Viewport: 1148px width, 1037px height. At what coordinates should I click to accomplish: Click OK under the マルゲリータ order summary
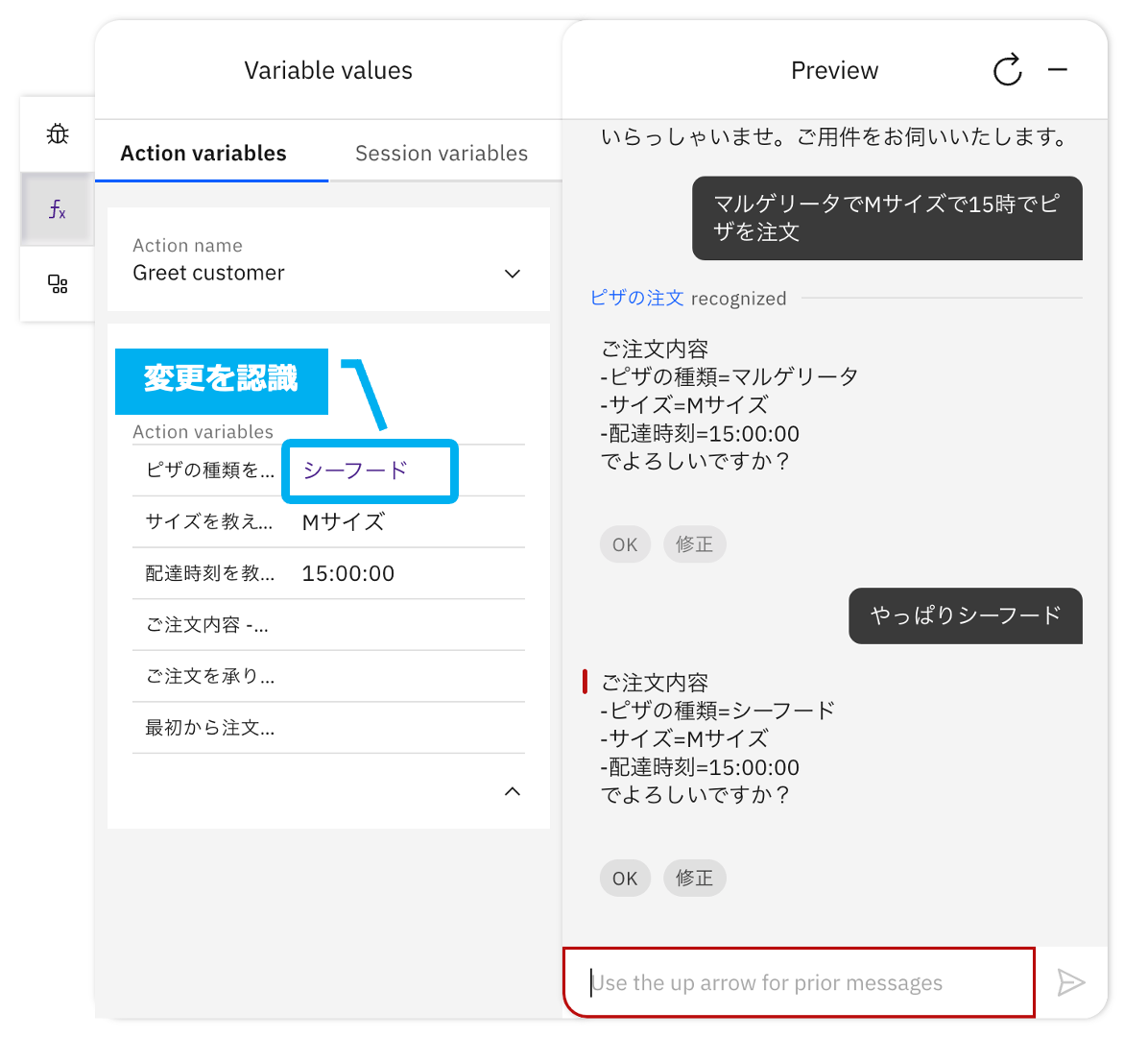[625, 544]
